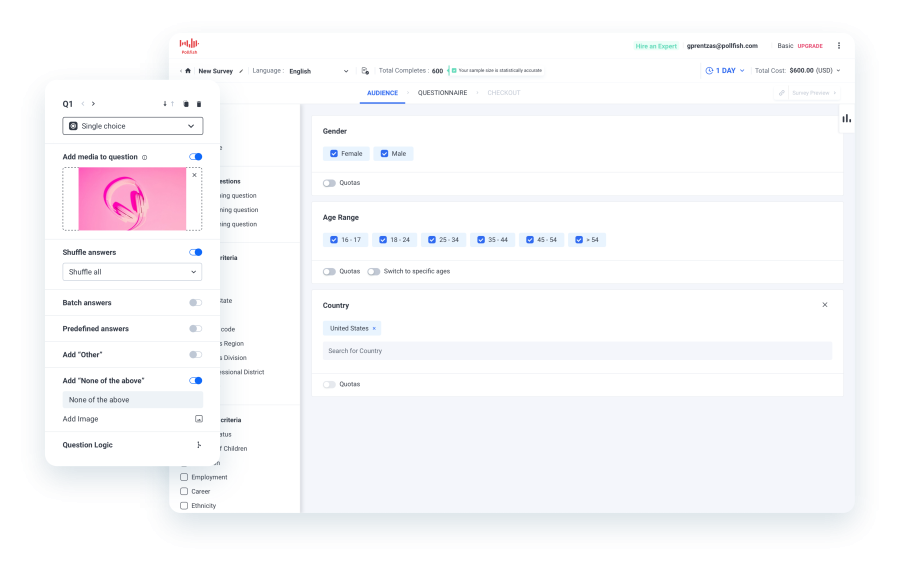Select the Audience tab

pyautogui.click(x=382, y=93)
